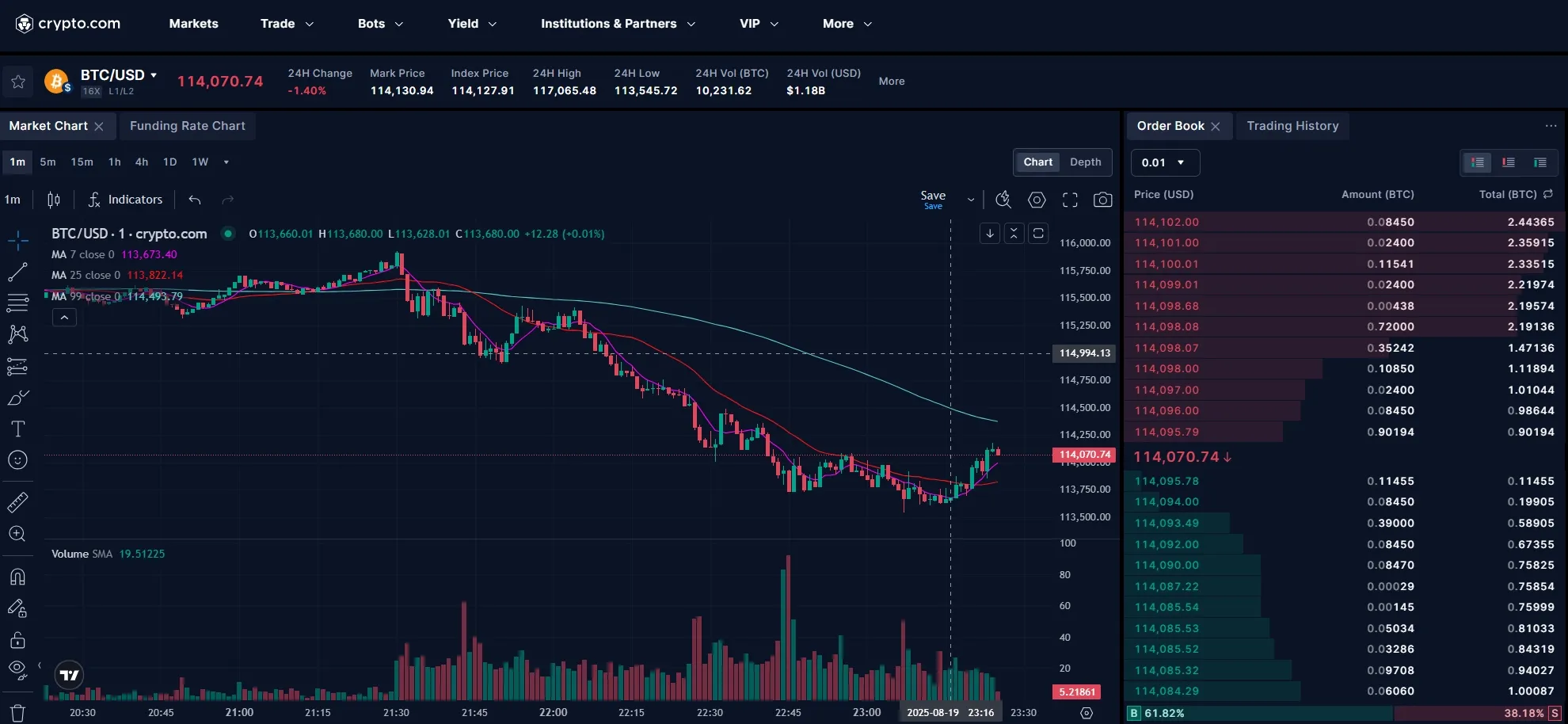
Task: Switch order book to buy and sell view
Action: [1477, 162]
